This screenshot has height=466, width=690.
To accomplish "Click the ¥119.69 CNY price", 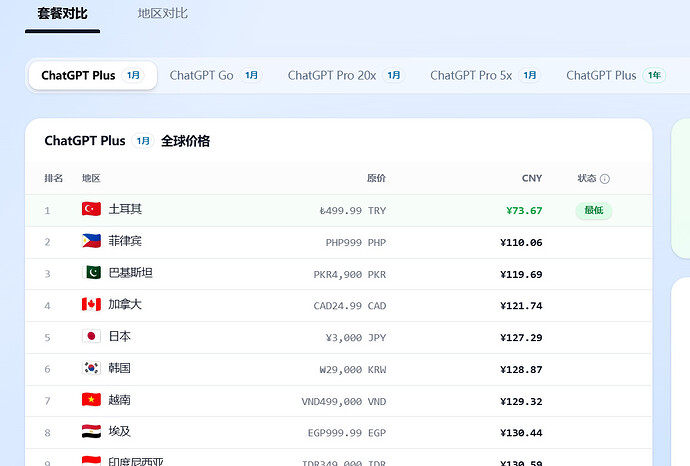I will point(521,275).
